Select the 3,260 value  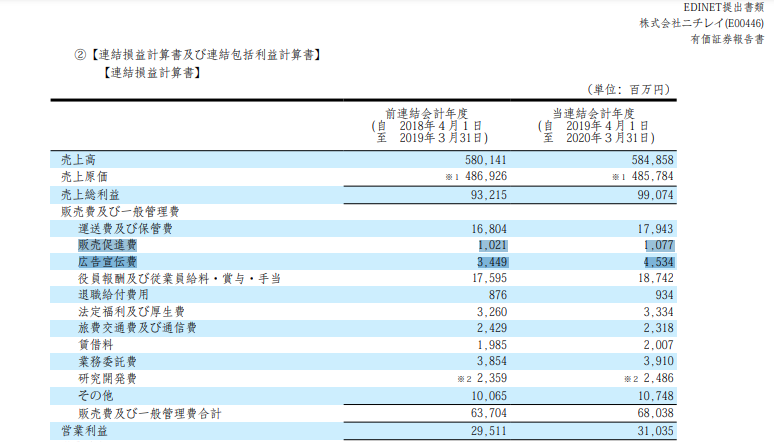[492, 312]
